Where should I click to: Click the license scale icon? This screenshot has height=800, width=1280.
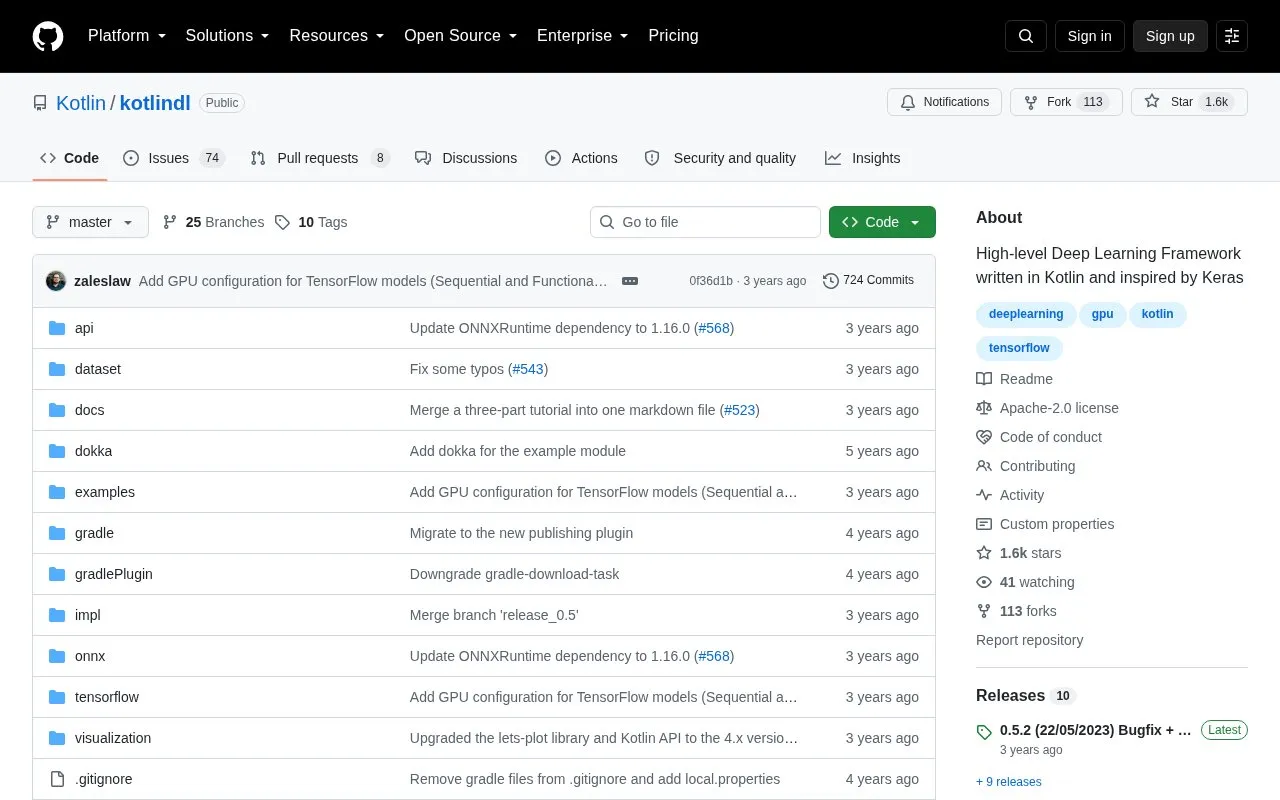(x=984, y=408)
